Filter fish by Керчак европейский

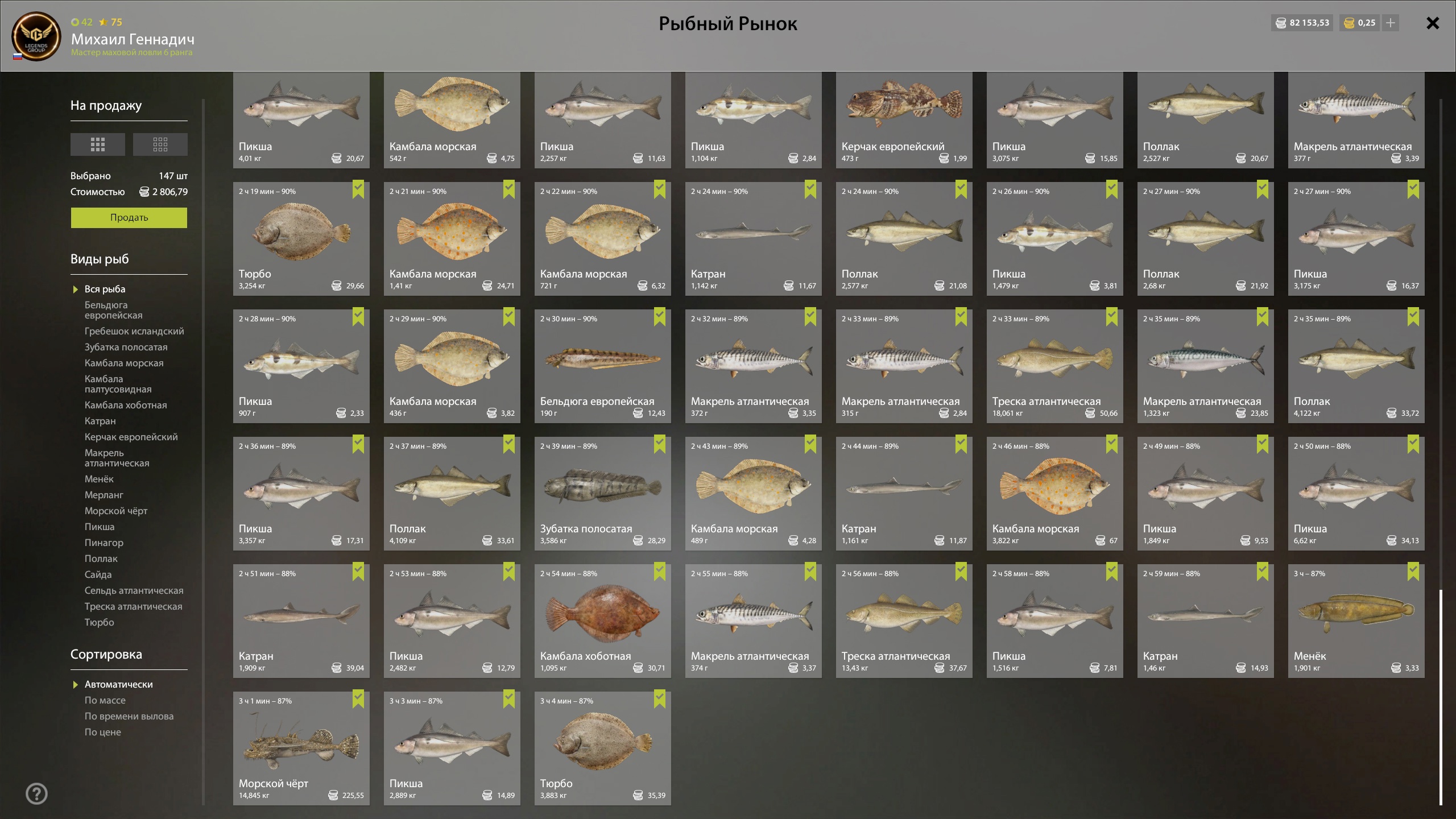pos(131,437)
